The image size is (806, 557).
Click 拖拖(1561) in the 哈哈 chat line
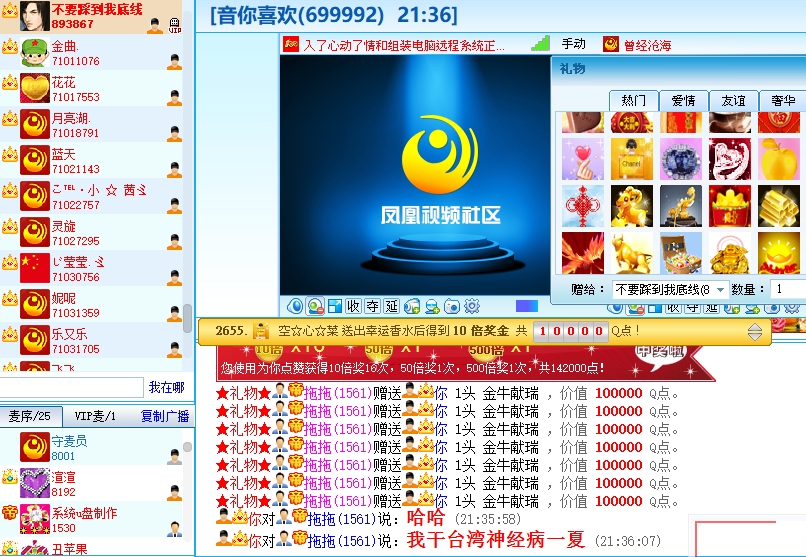point(341,519)
